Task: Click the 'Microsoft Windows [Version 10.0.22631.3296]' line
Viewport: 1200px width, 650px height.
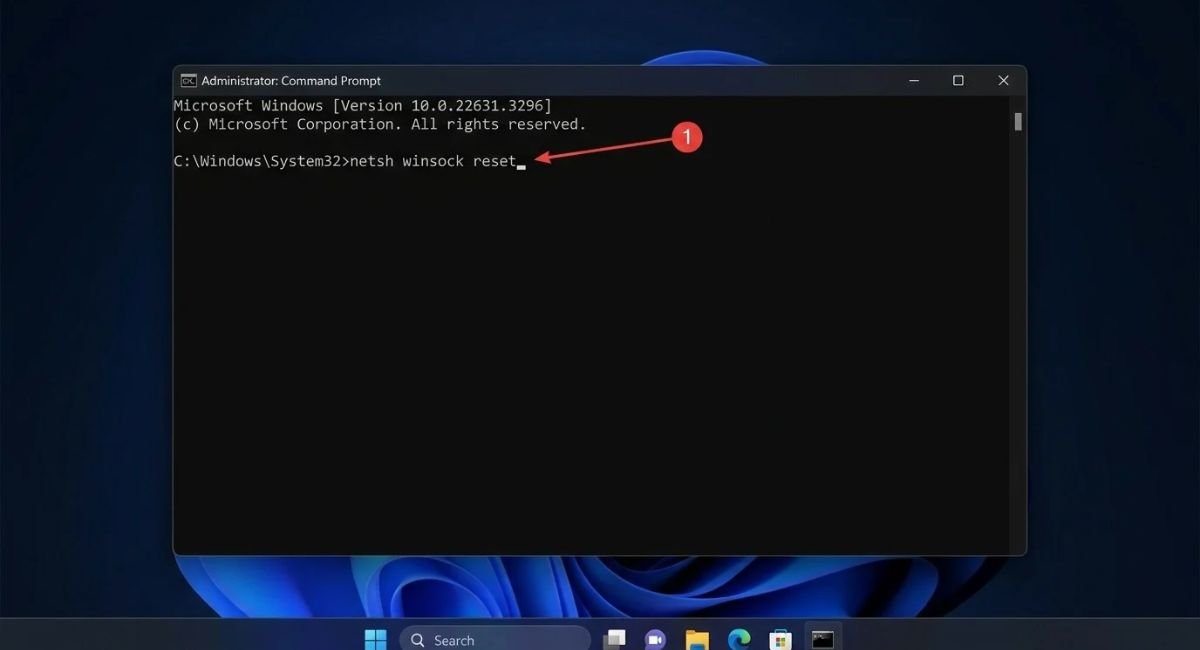Action: (x=362, y=105)
